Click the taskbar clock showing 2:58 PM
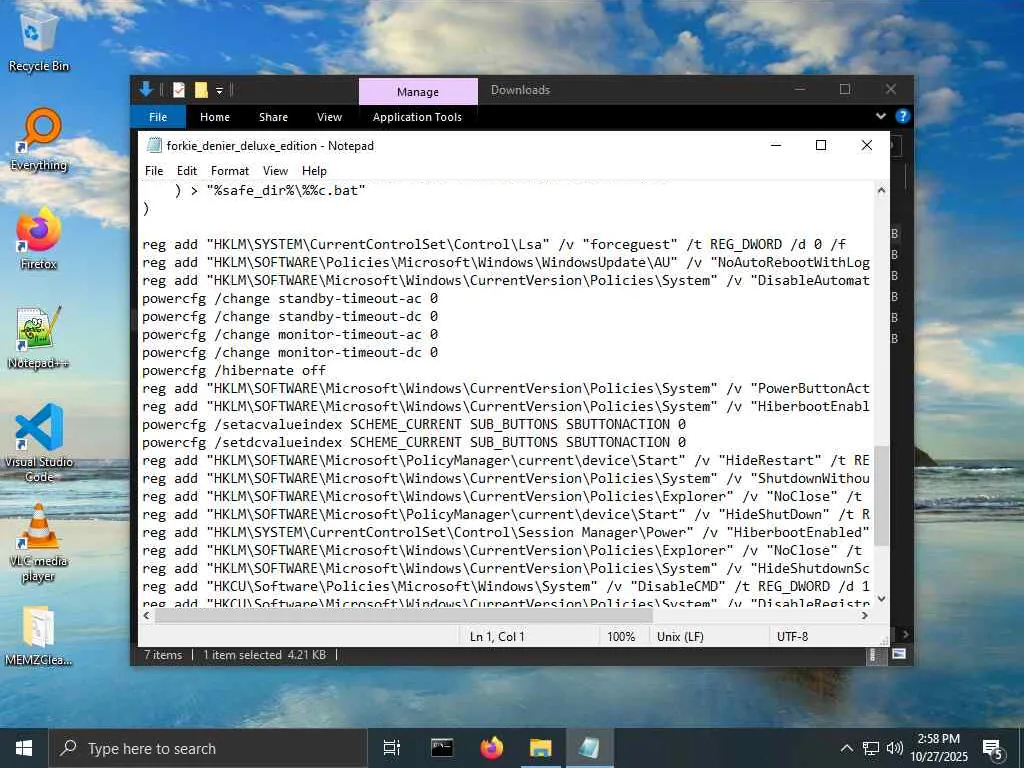 click(938, 748)
